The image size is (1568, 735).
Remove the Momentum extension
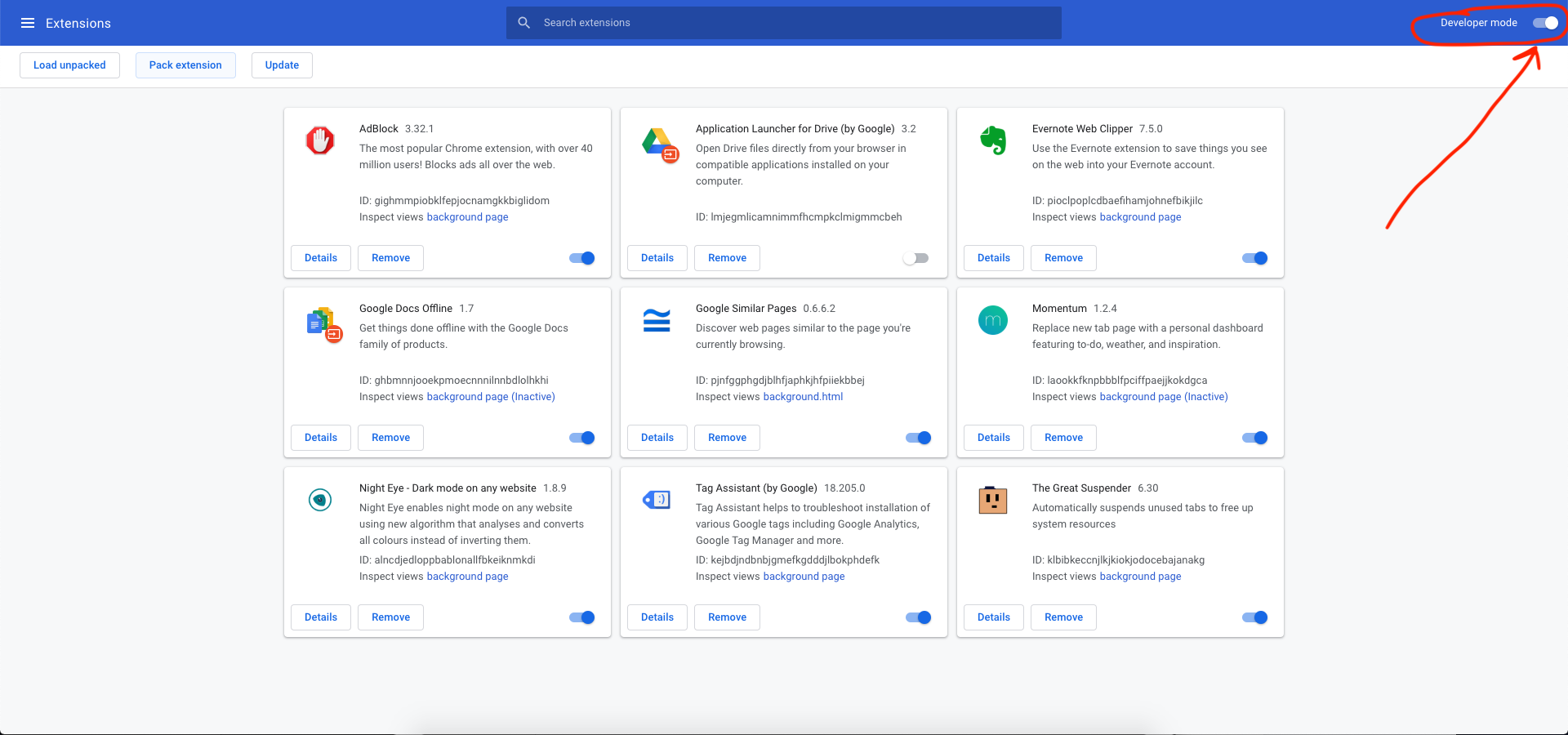[x=1063, y=438]
